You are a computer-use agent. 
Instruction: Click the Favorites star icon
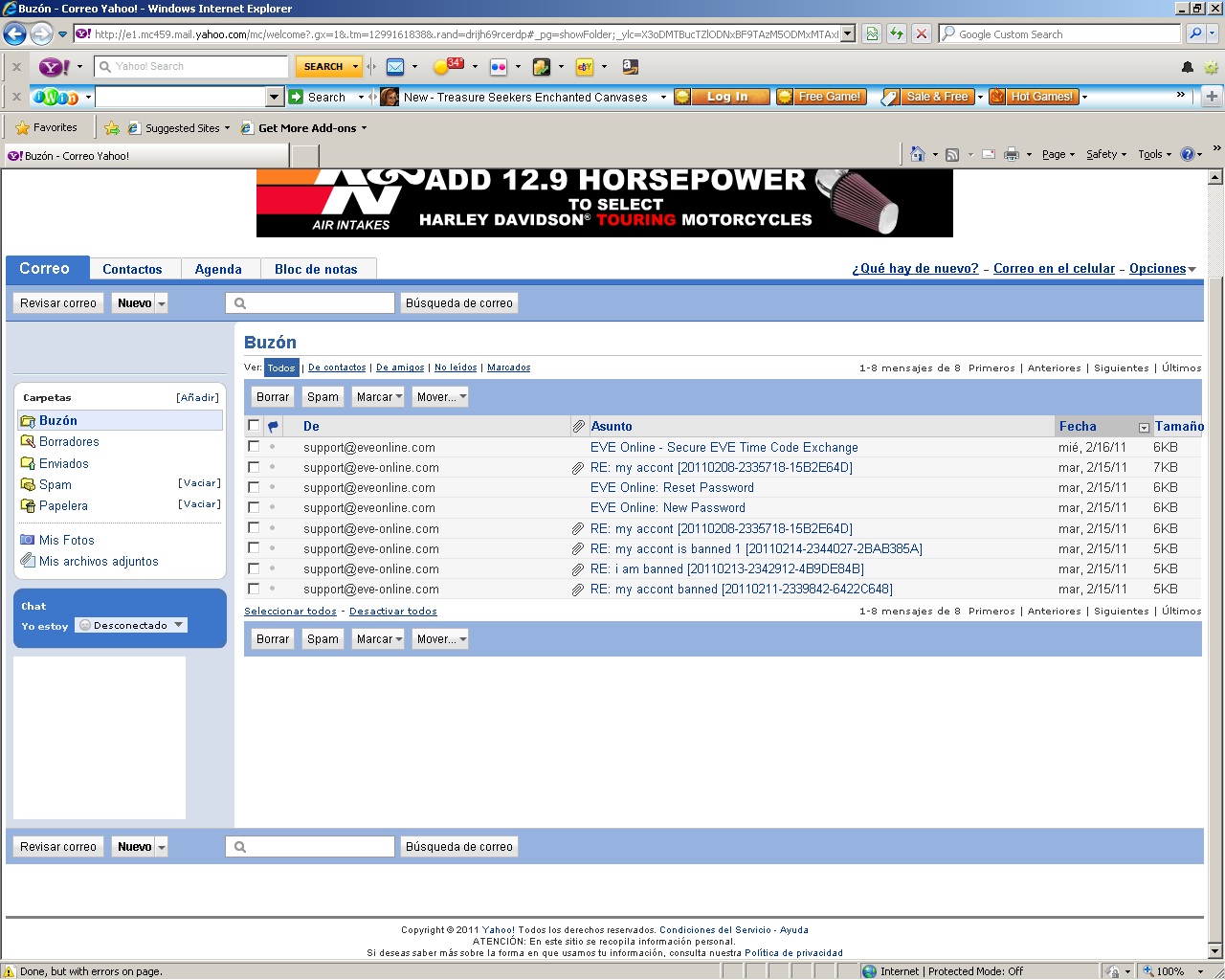click(23, 127)
